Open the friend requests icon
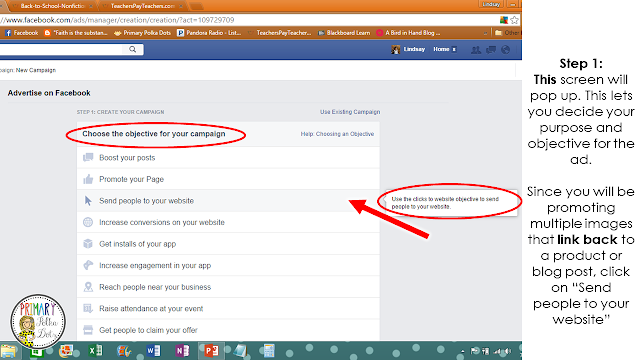 [x=476, y=50]
